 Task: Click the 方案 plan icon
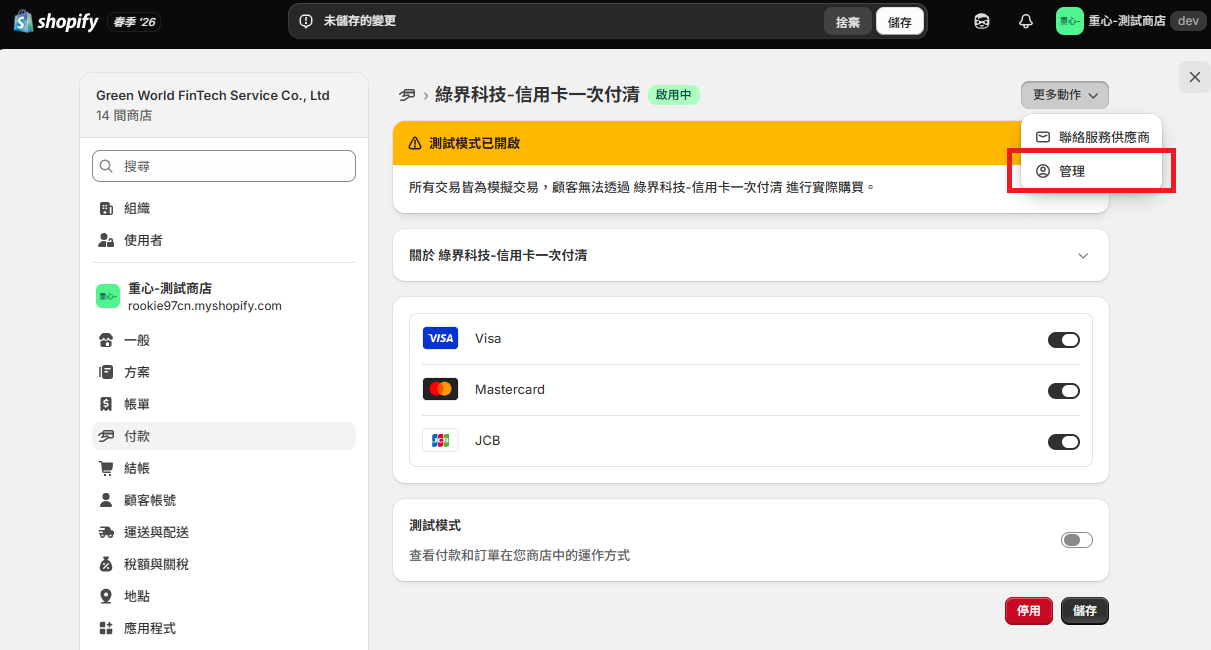click(x=106, y=372)
